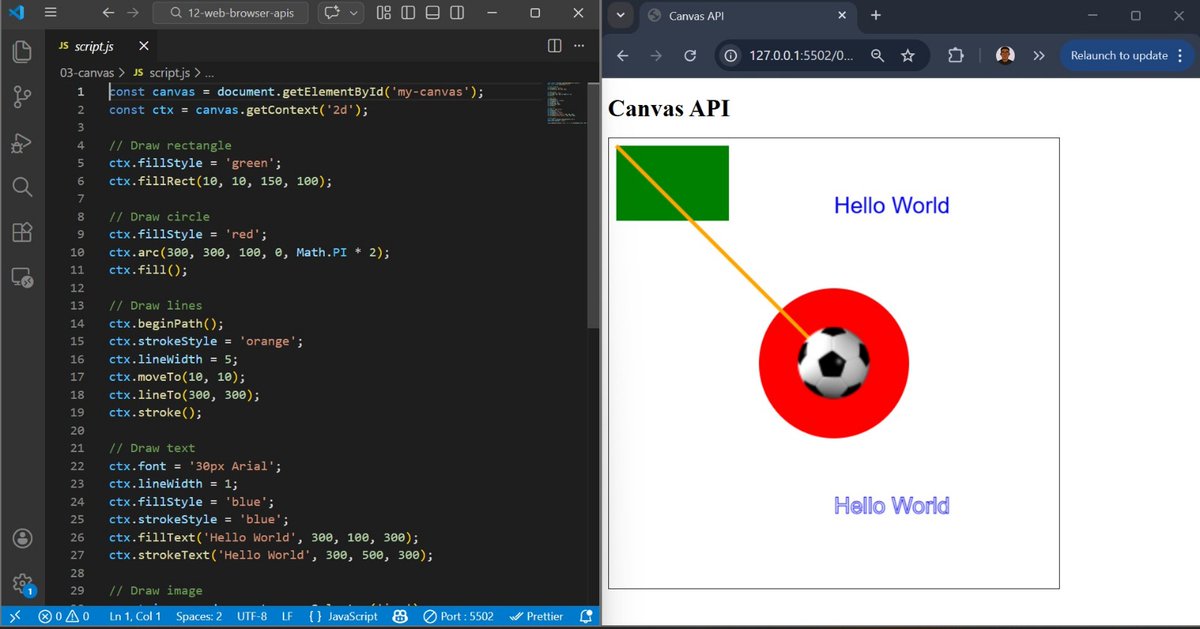Toggle the bottom panel
Screen dimensions: 1200x629
(x=432, y=13)
